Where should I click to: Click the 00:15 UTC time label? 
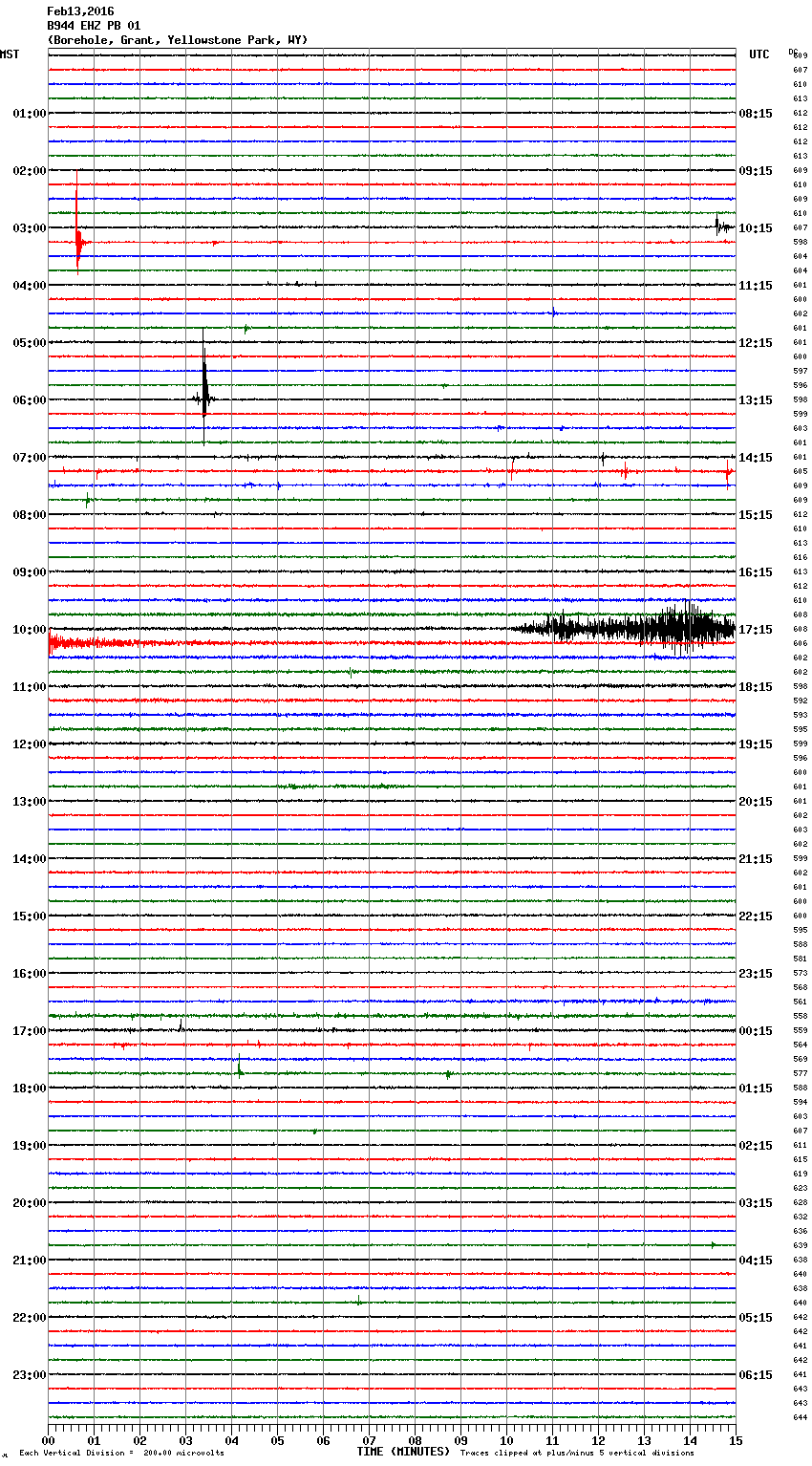[756, 1031]
